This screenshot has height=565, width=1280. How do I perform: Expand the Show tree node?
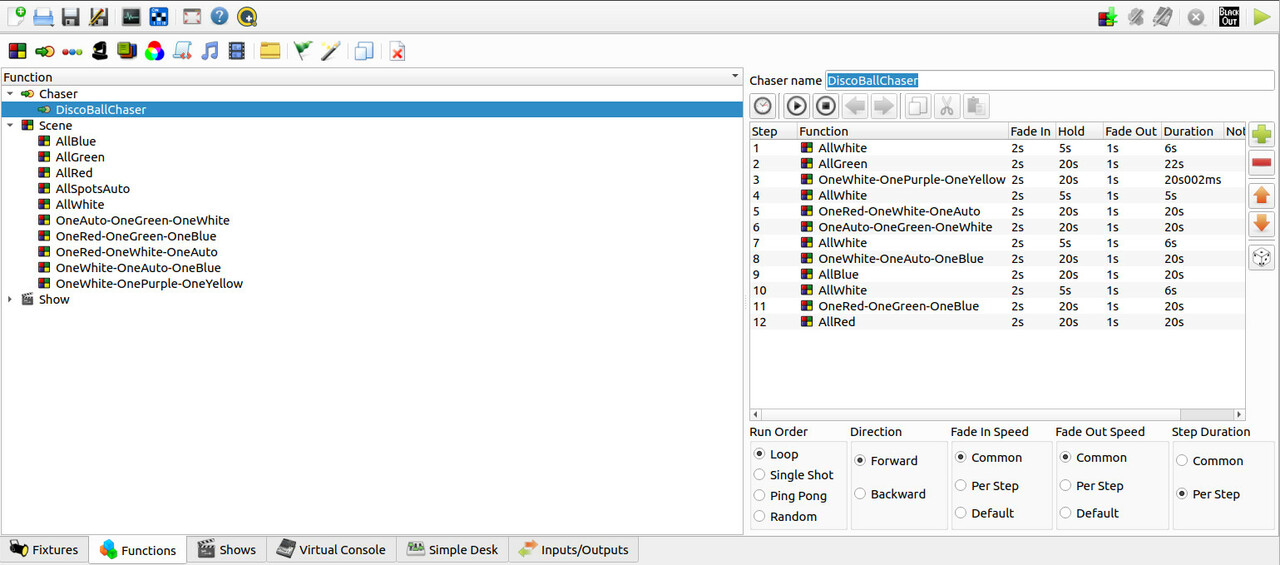click(x=10, y=299)
